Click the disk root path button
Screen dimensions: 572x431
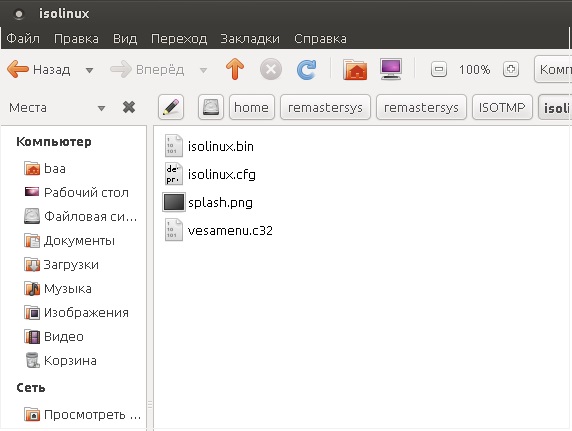click(211, 107)
